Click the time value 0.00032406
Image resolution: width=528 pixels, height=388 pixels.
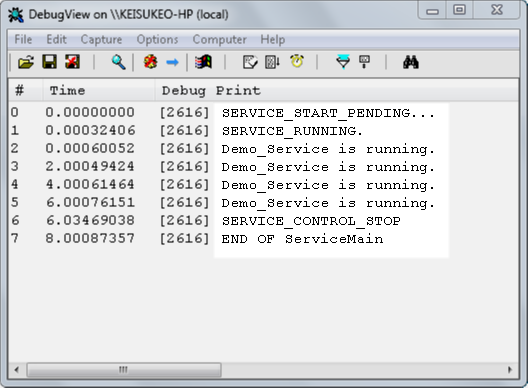pyautogui.click(x=90, y=130)
